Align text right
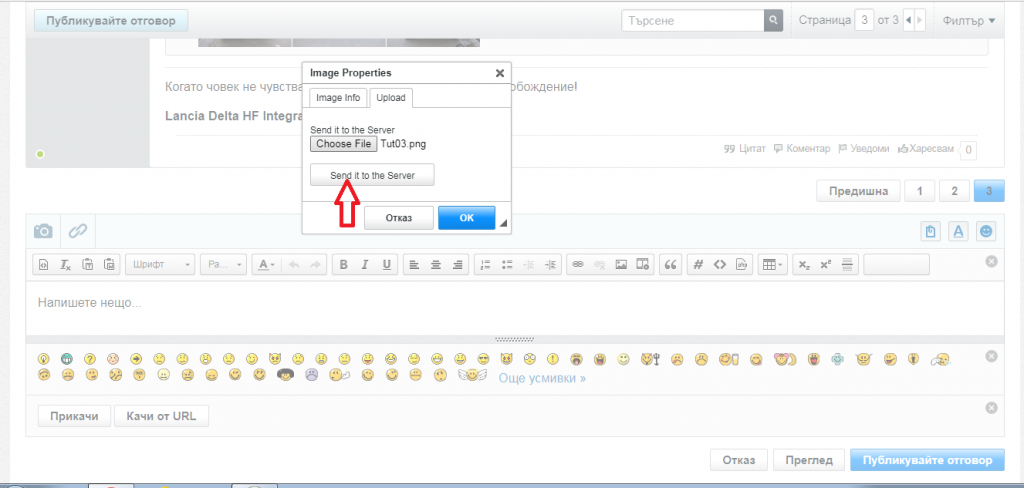 point(457,265)
